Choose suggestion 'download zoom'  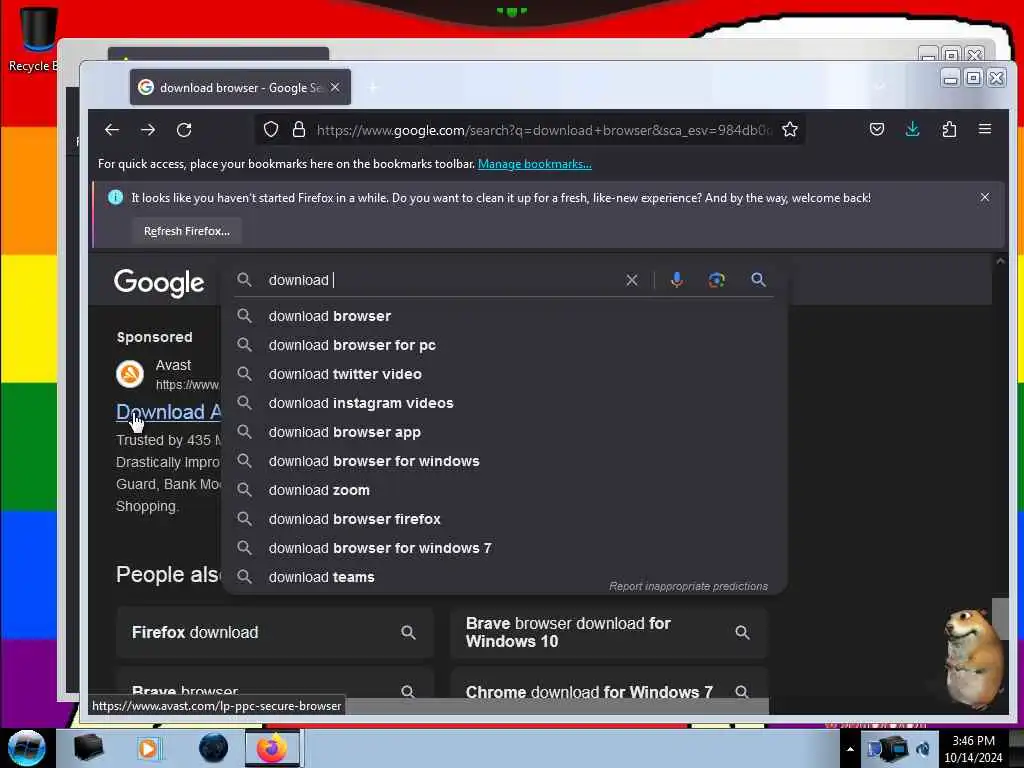[x=504, y=490]
